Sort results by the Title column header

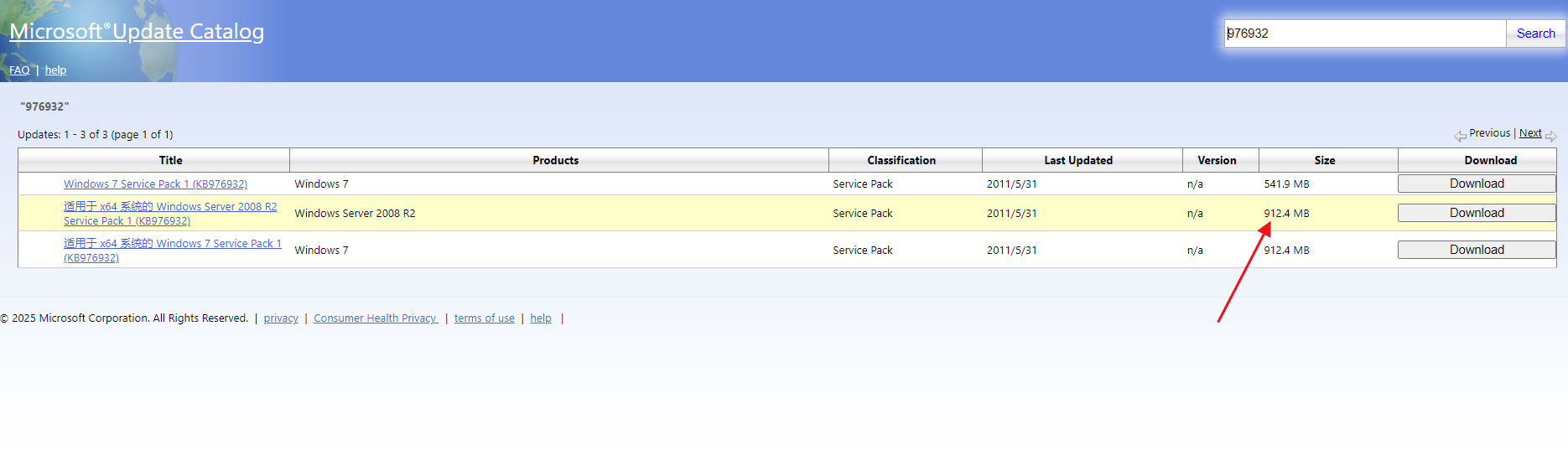pos(170,160)
